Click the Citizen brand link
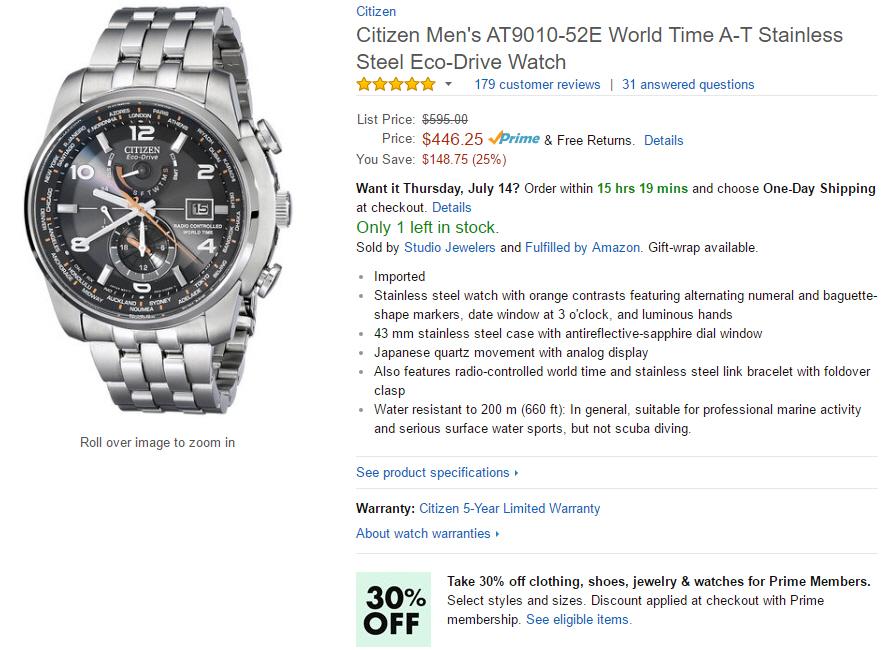 pyautogui.click(x=376, y=12)
